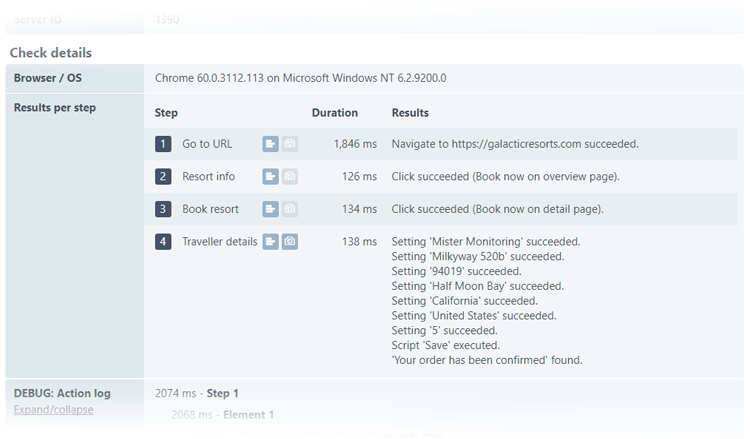
Task: Click "Setting 'Milkyway 520b' succeeded" line
Action: pyautogui.click(x=478, y=256)
